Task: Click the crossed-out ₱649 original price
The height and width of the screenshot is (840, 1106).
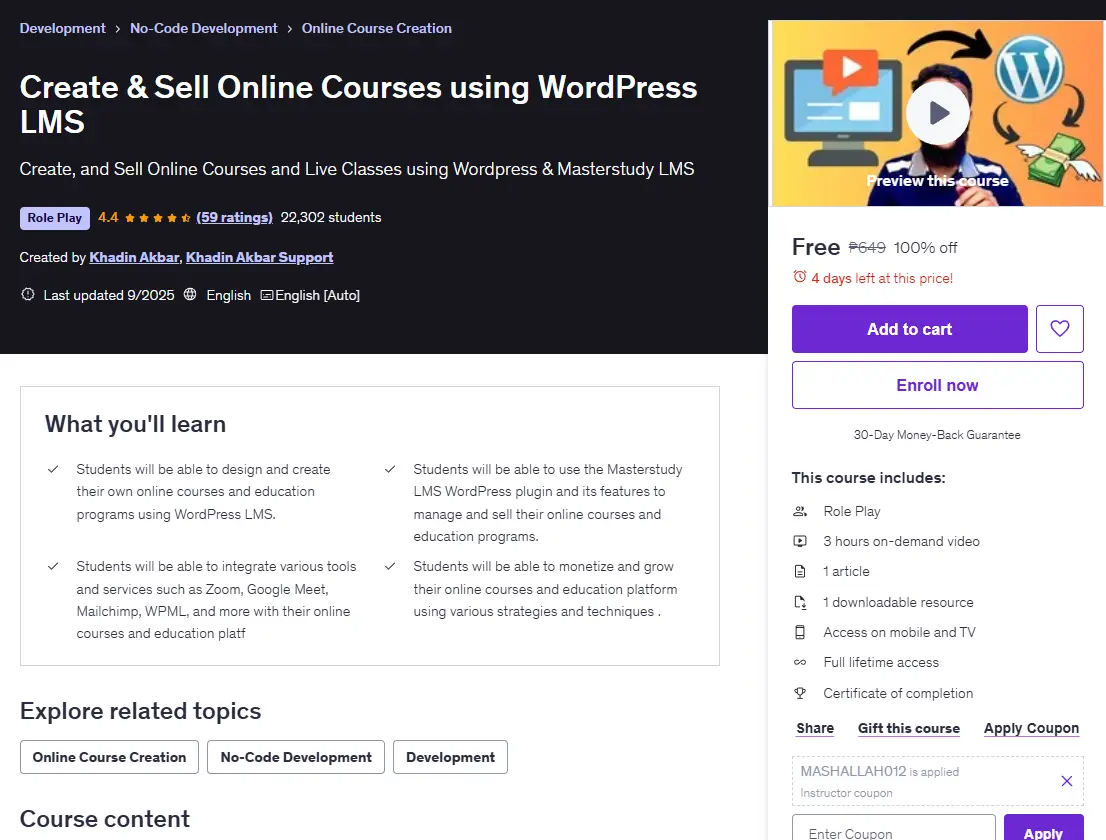Action: click(x=867, y=248)
